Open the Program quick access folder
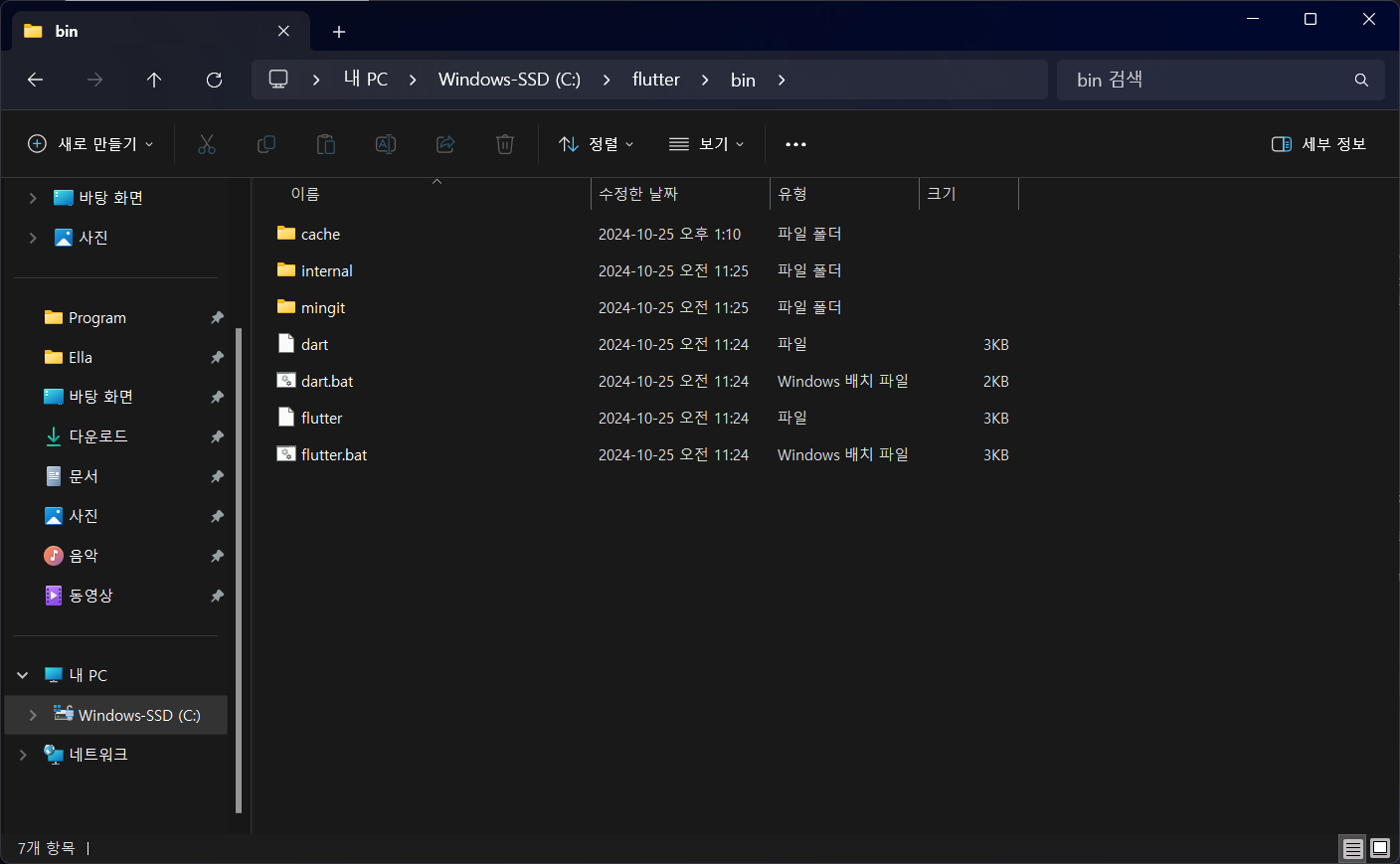 coord(97,317)
